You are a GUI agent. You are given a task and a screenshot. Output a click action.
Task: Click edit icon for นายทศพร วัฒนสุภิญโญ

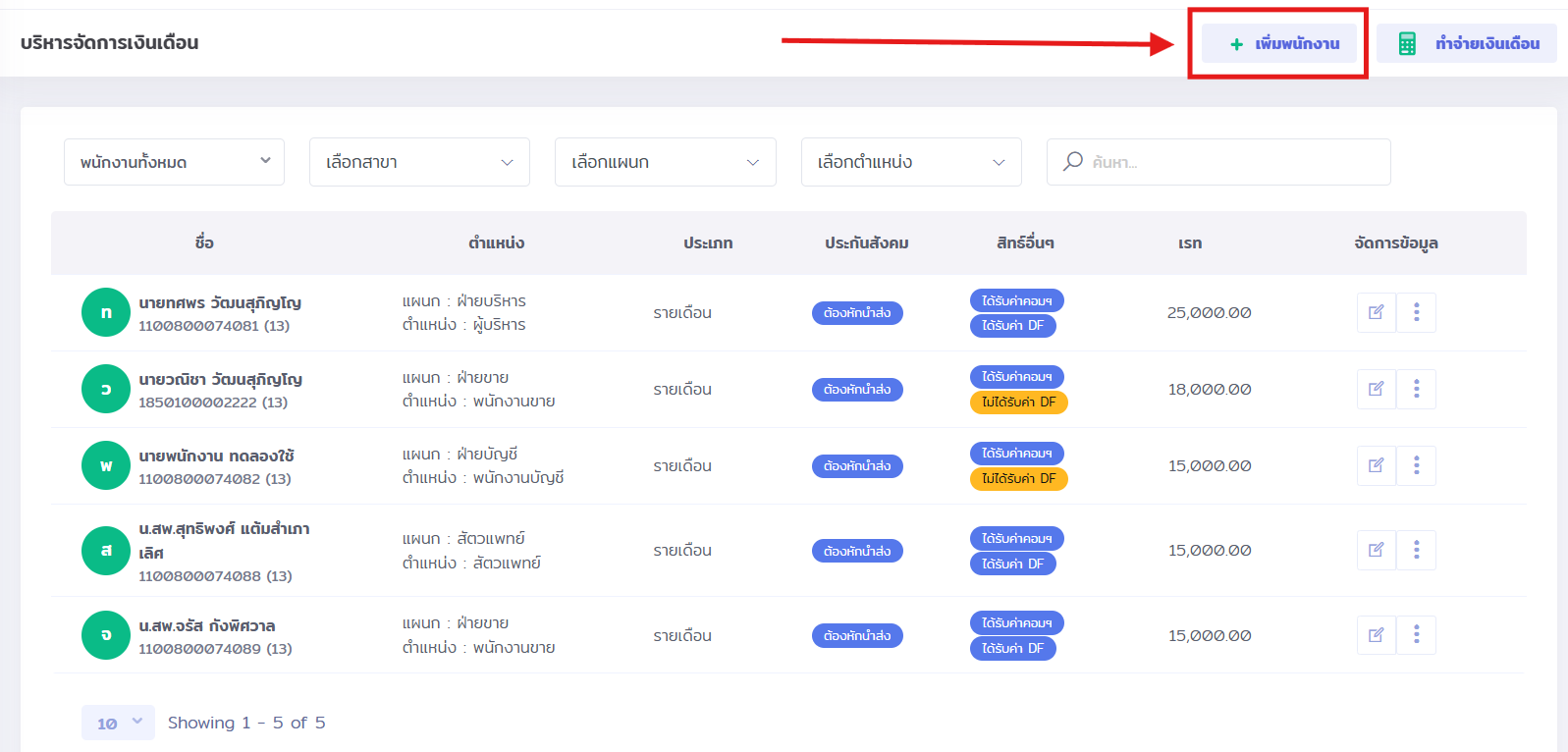click(1376, 312)
